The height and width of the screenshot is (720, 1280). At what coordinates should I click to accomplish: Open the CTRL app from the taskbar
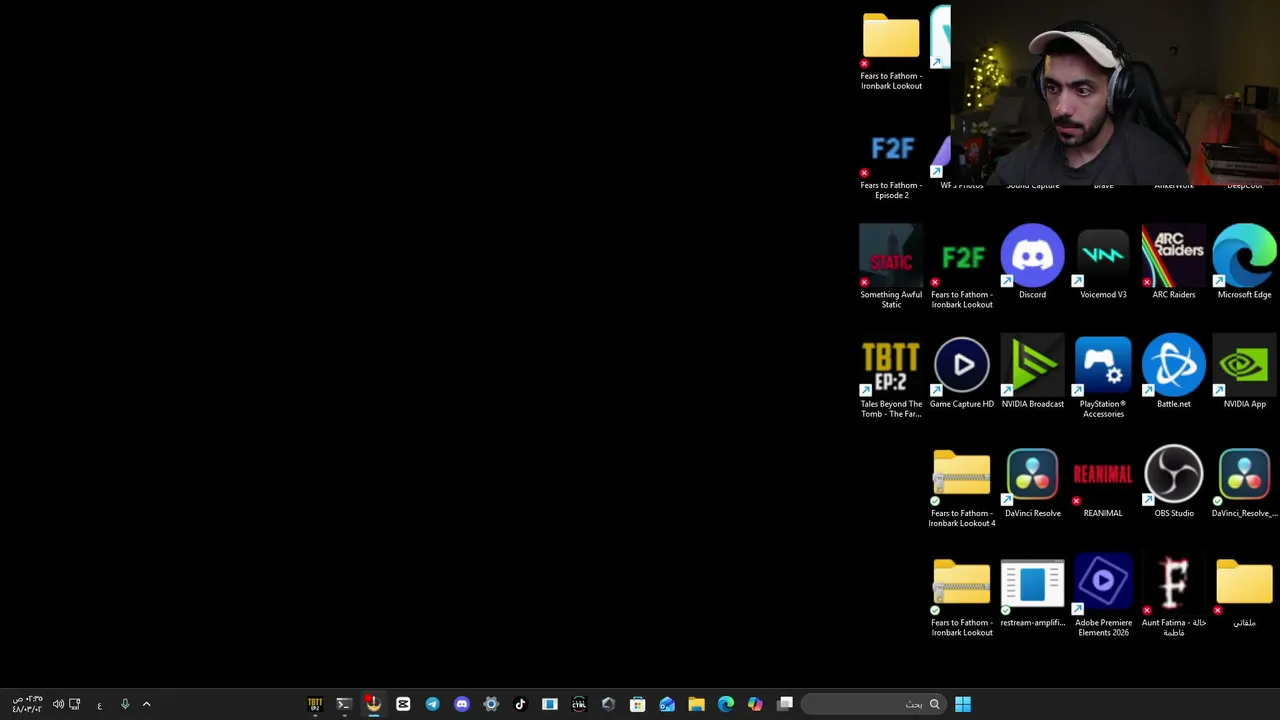(x=579, y=704)
